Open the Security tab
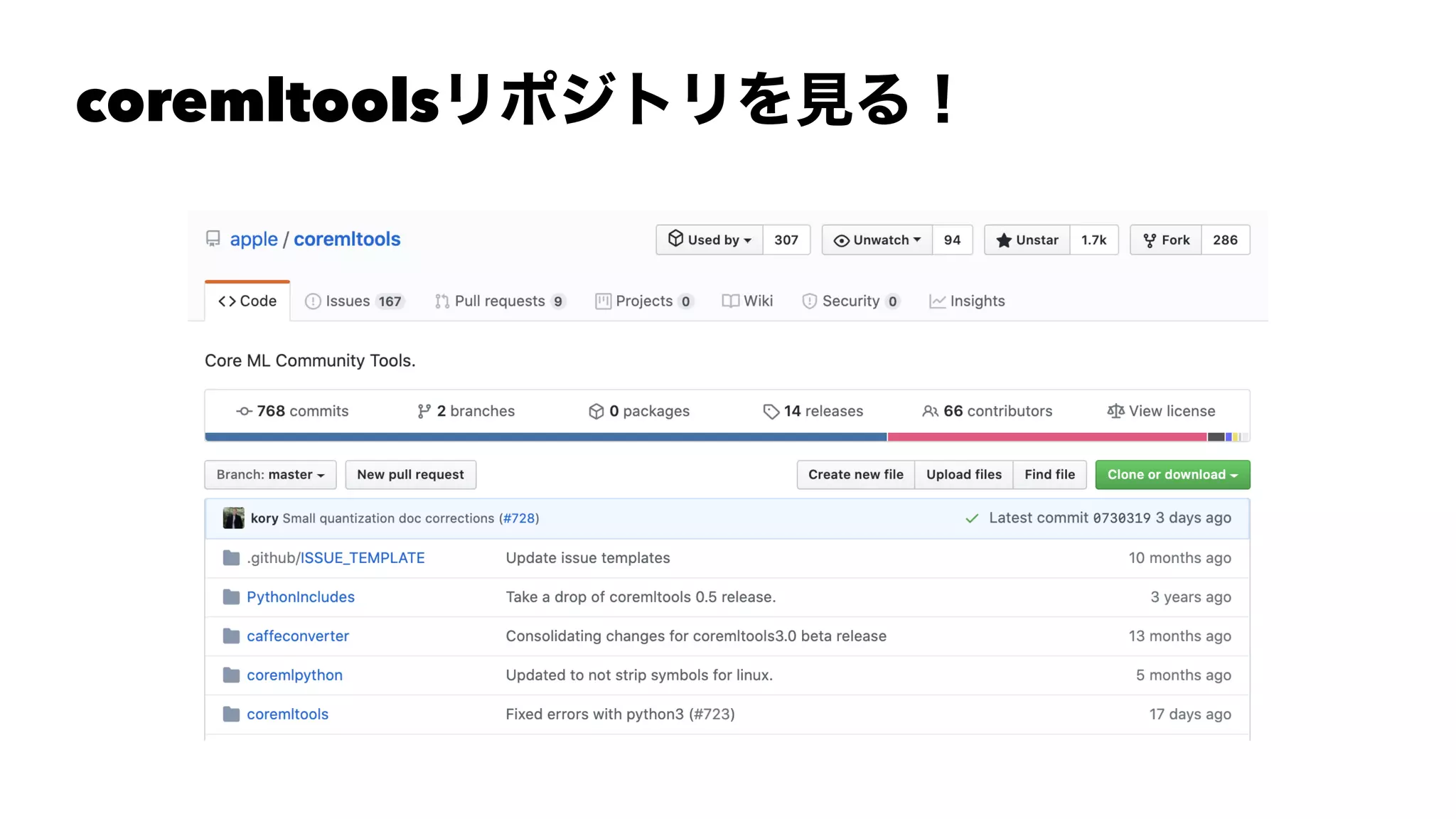The height and width of the screenshot is (819, 1456). (851, 301)
